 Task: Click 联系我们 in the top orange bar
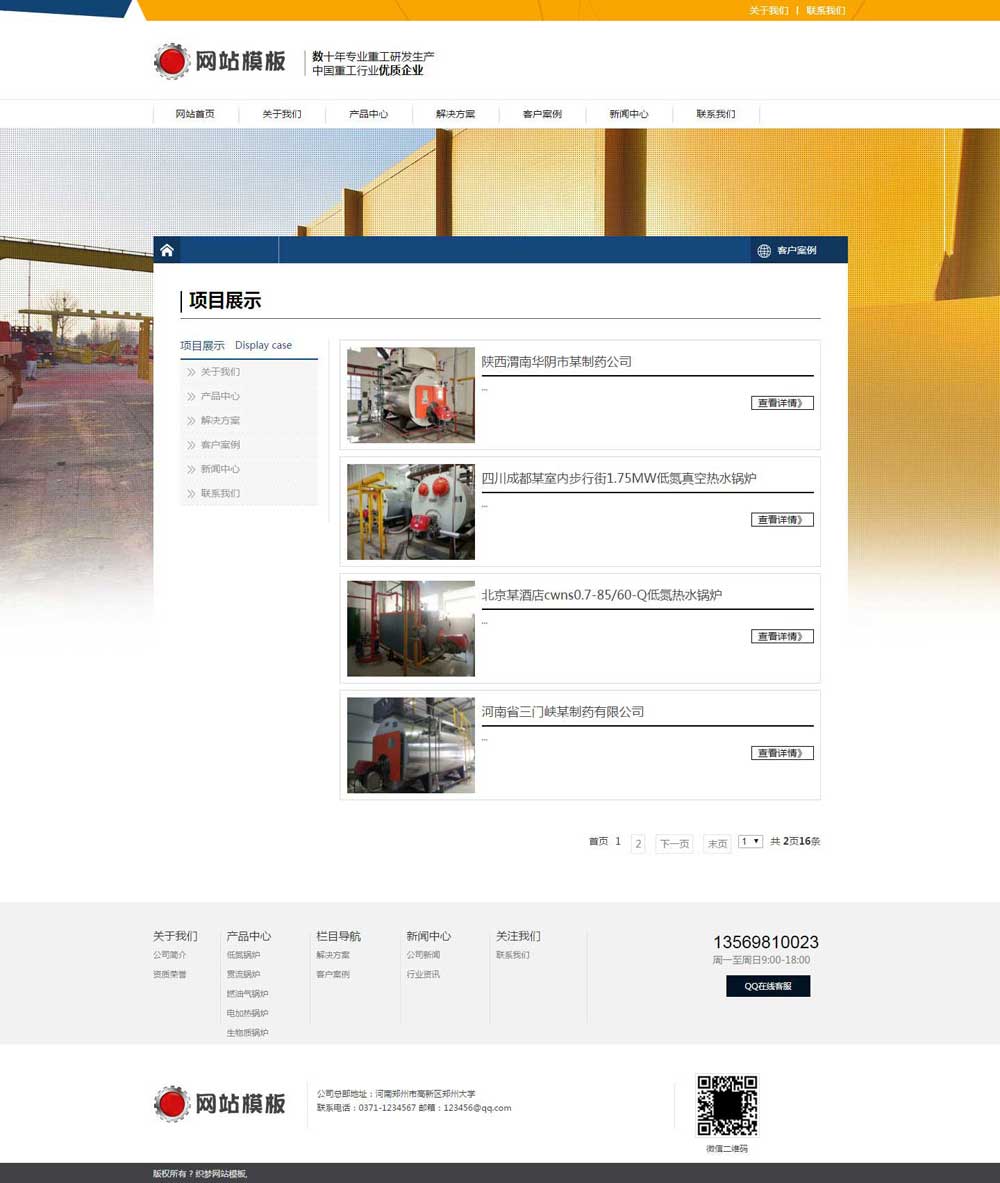[826, 10]
